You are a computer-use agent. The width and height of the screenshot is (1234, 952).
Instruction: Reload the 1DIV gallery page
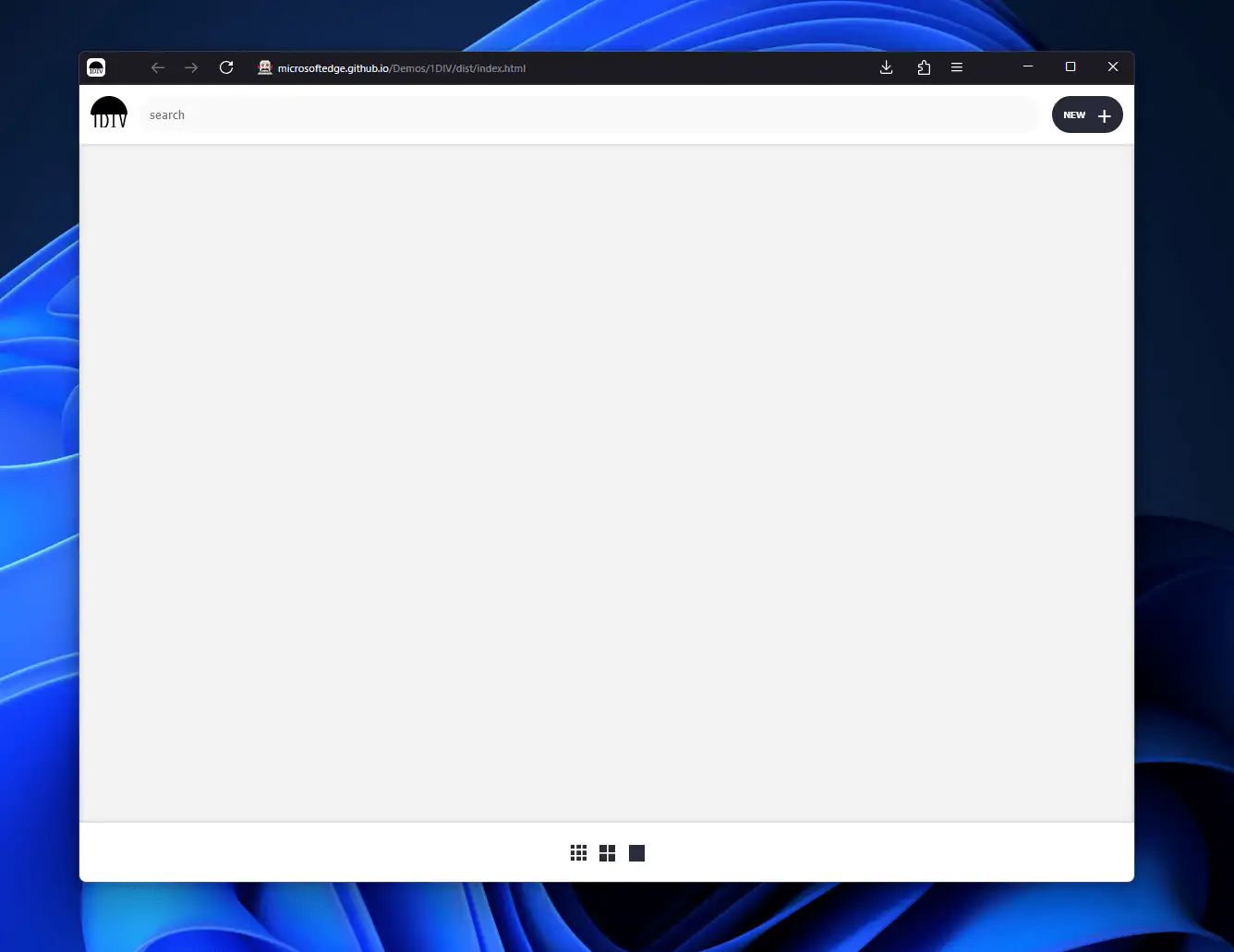pyautogui.click(x=226, y=67)
